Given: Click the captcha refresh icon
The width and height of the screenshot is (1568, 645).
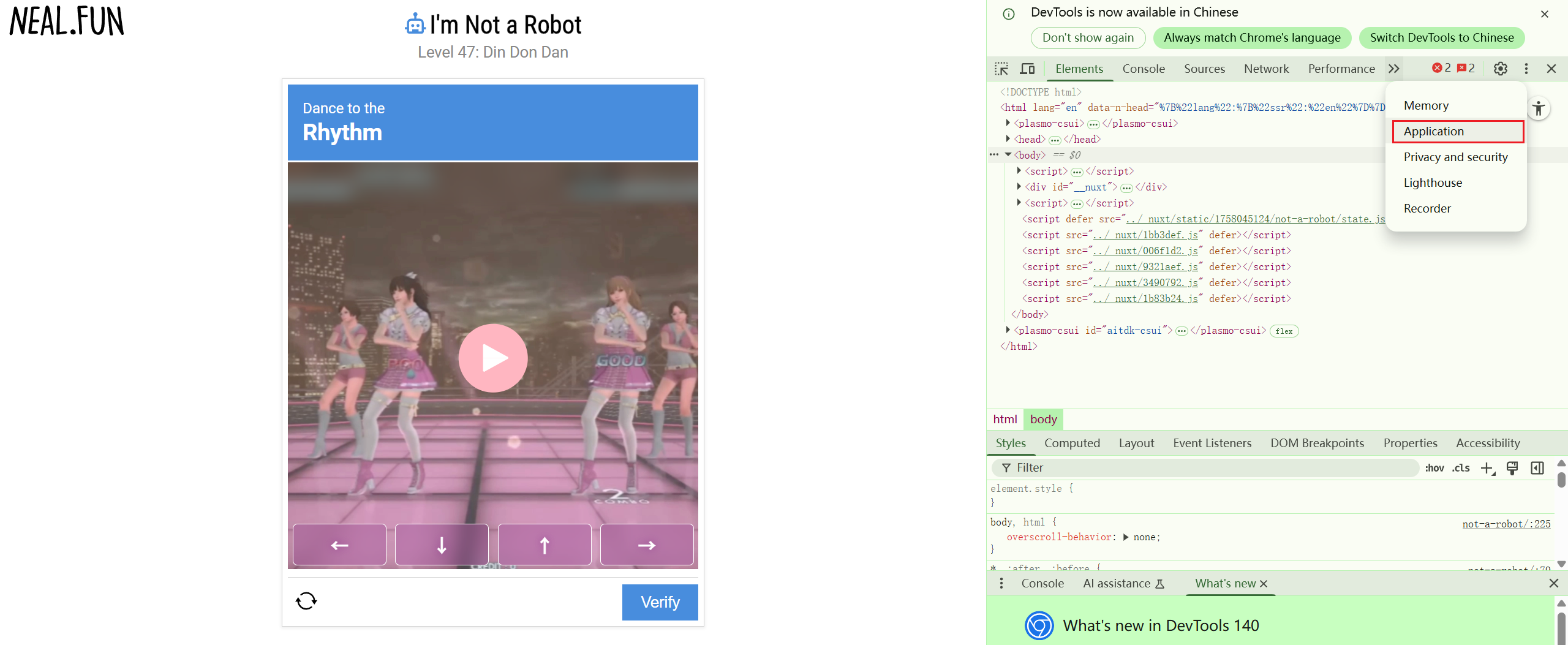Looking at the screenshot, I should 306,601.
